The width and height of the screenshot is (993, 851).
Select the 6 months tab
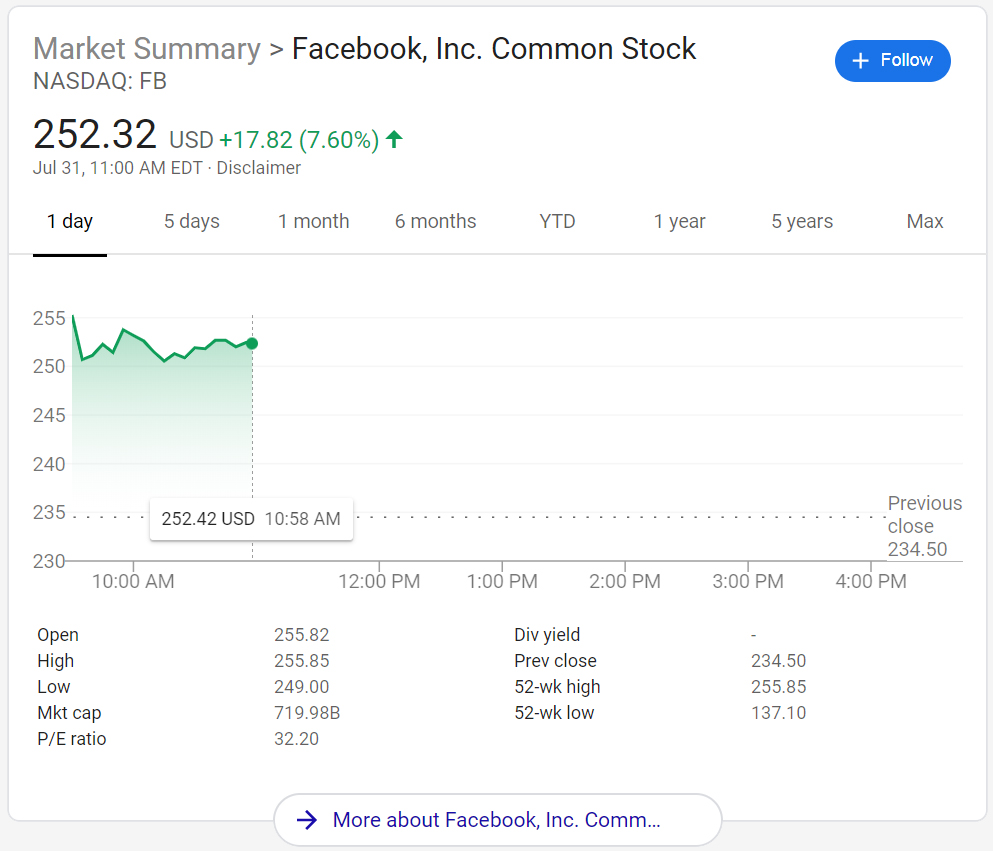pos(436,222)
